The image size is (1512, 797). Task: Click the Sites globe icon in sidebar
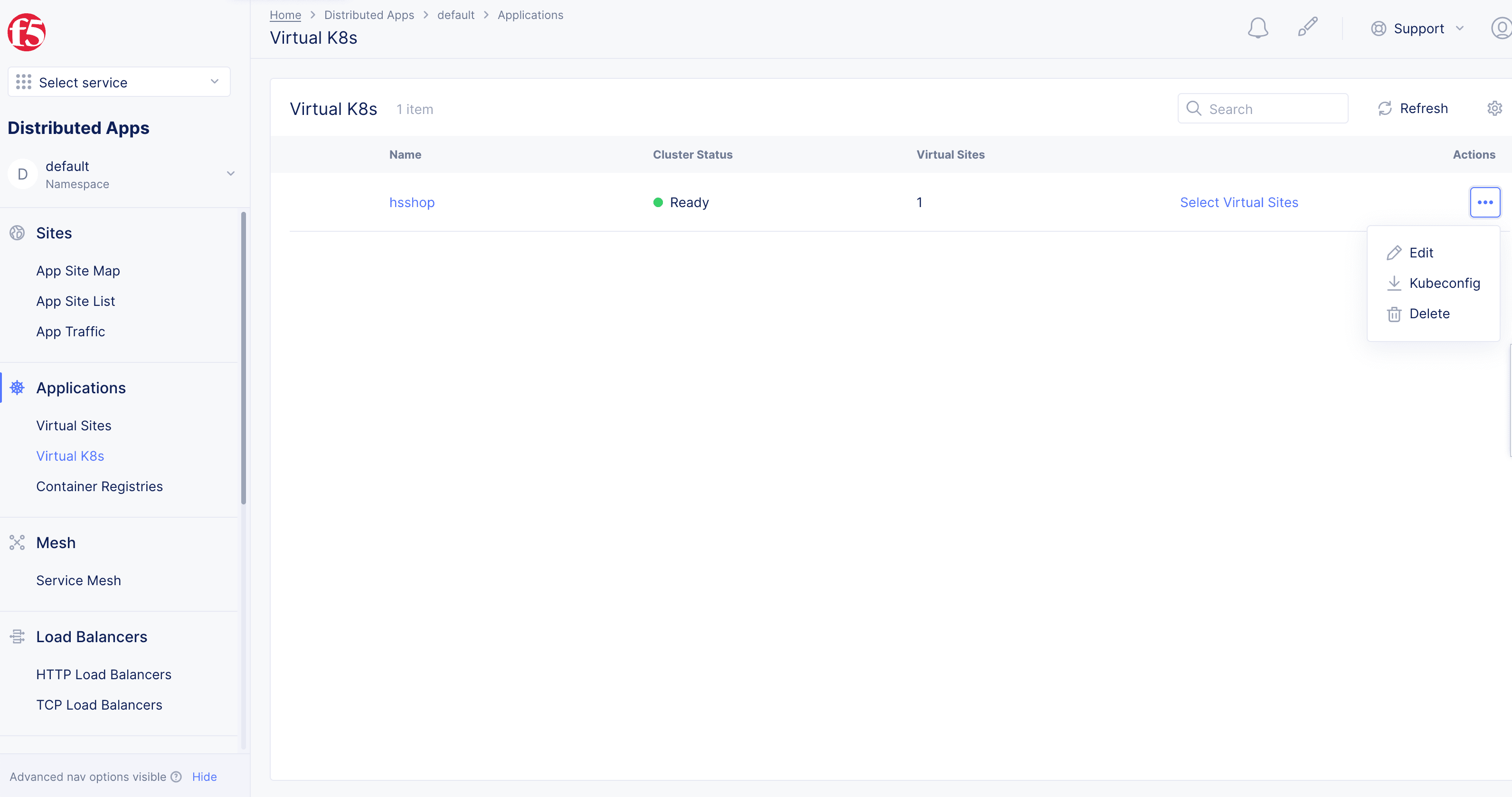point(17,233)
